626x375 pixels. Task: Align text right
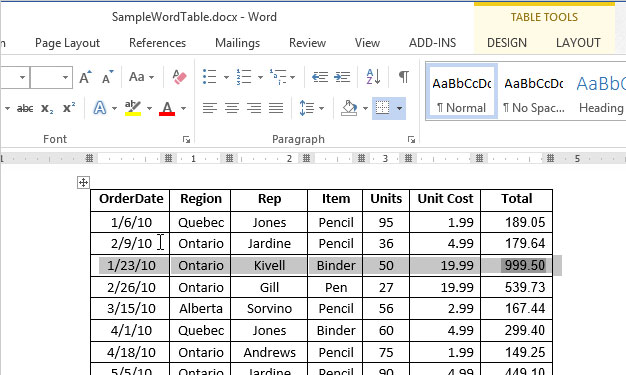click(x=254, y=108)
